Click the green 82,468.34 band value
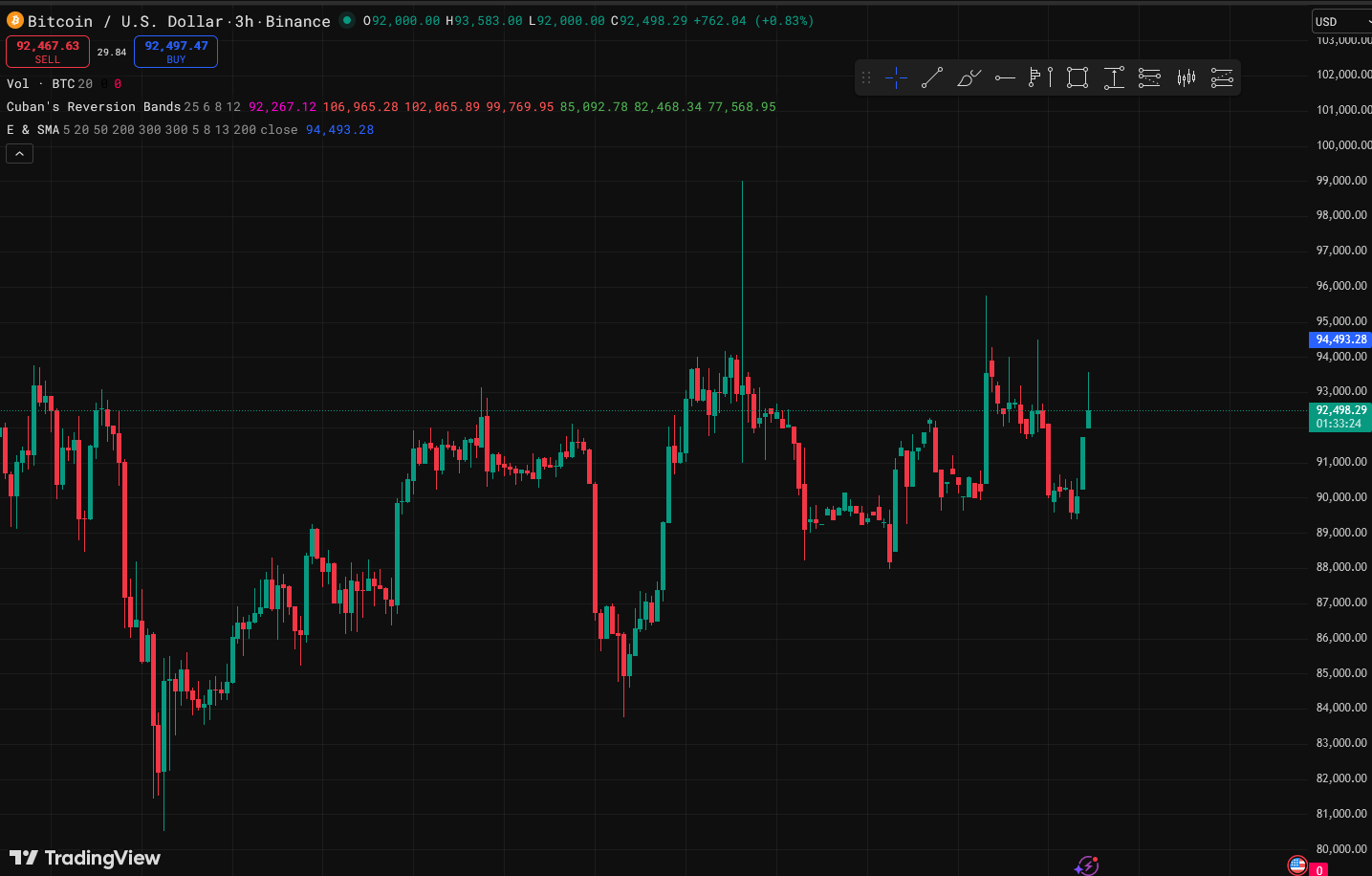 click(x=667, y=107)
